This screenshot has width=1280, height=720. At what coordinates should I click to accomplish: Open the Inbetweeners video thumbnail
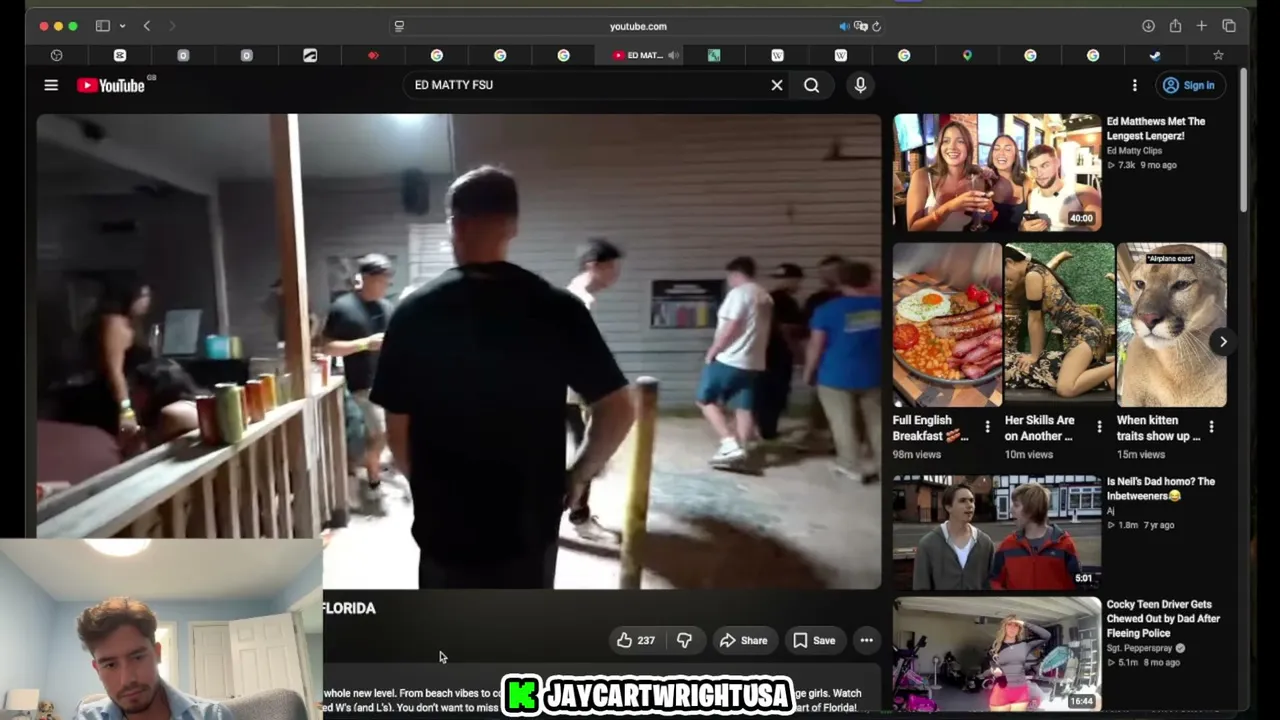[x=997, y=532]
